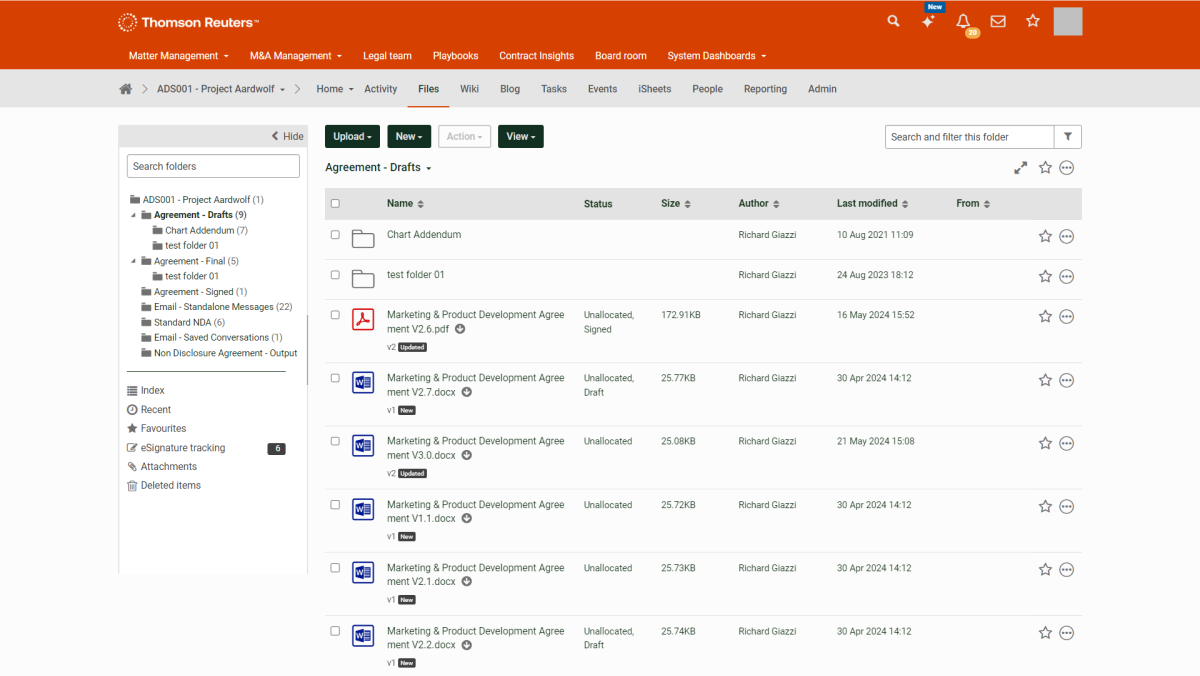Open notifications bell icon
Viewport: 1200px width, 676px height.
(x=963, y=21)
